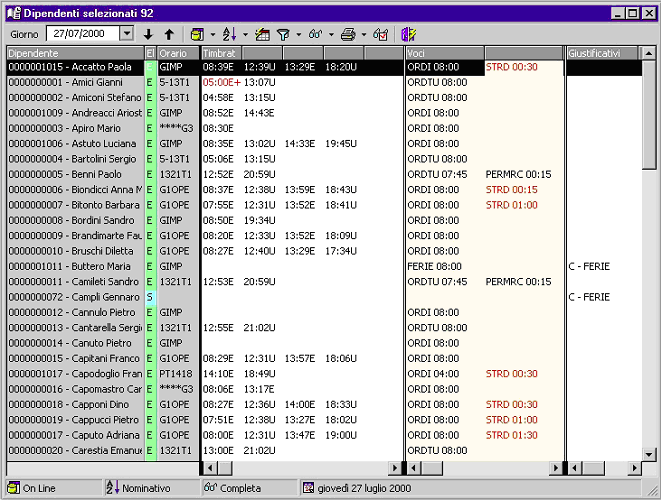The width and height of the screenshot is (661, 500).
Task: Click the up arrow previous day button
Action: pyautogui.click(x=169, y=34)
